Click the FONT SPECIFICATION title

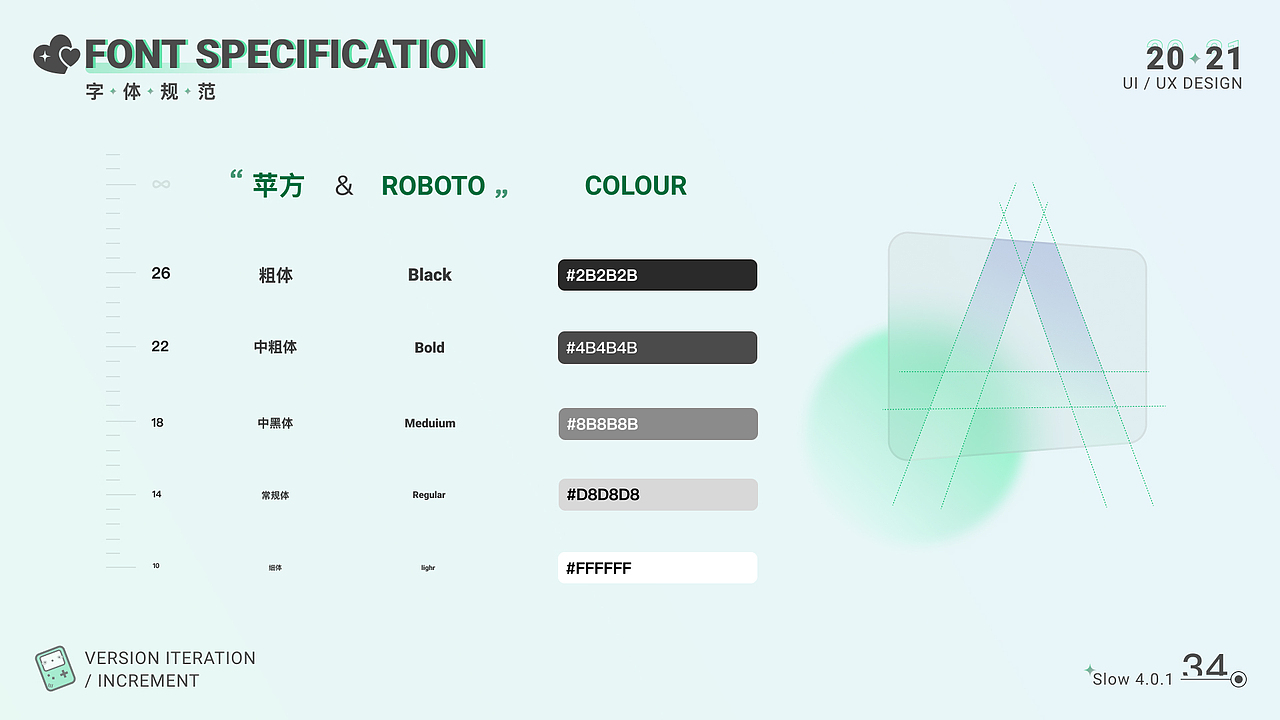pos(285,54)
